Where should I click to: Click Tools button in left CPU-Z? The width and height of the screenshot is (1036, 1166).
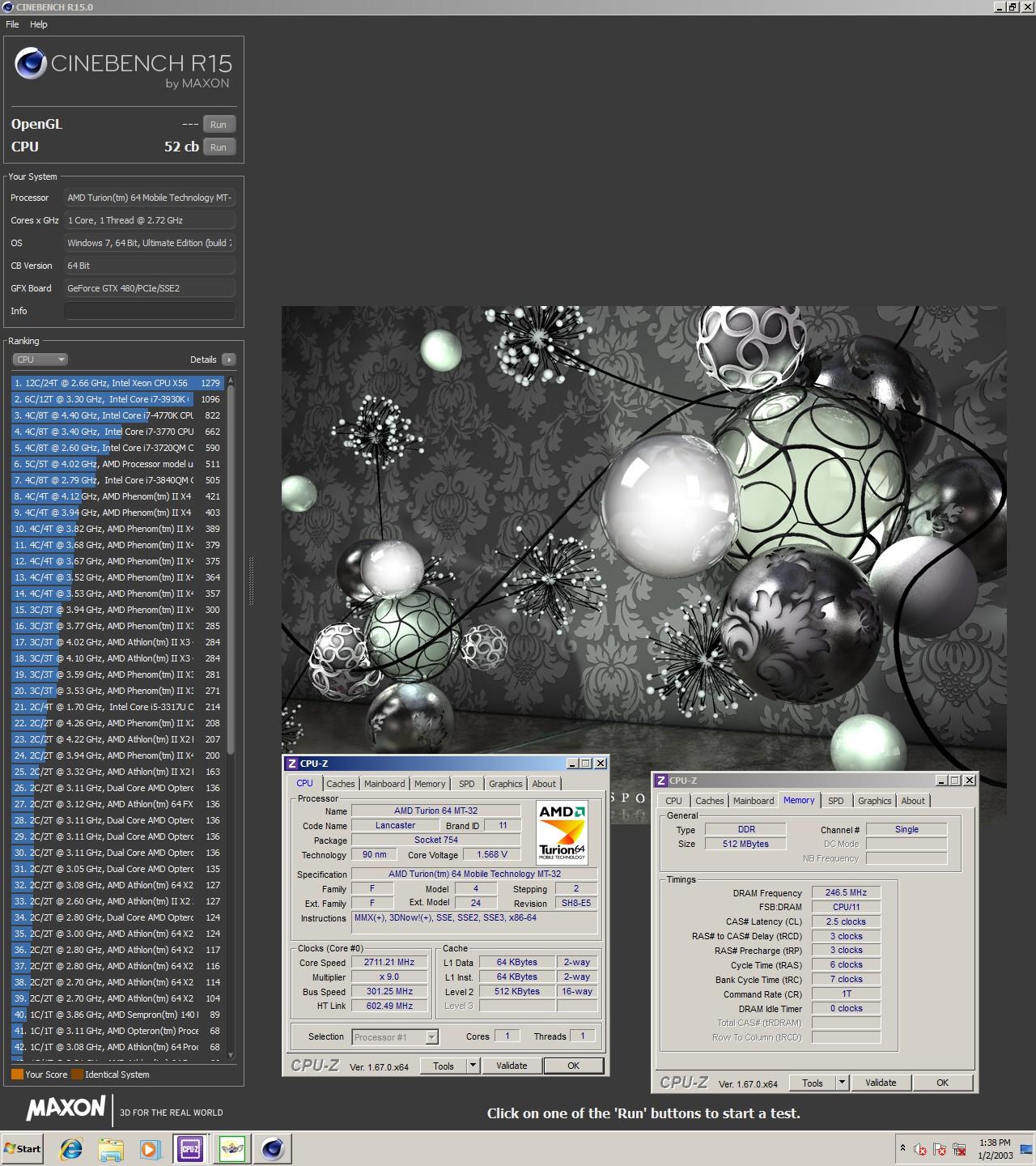click(x=444, y=1066)
